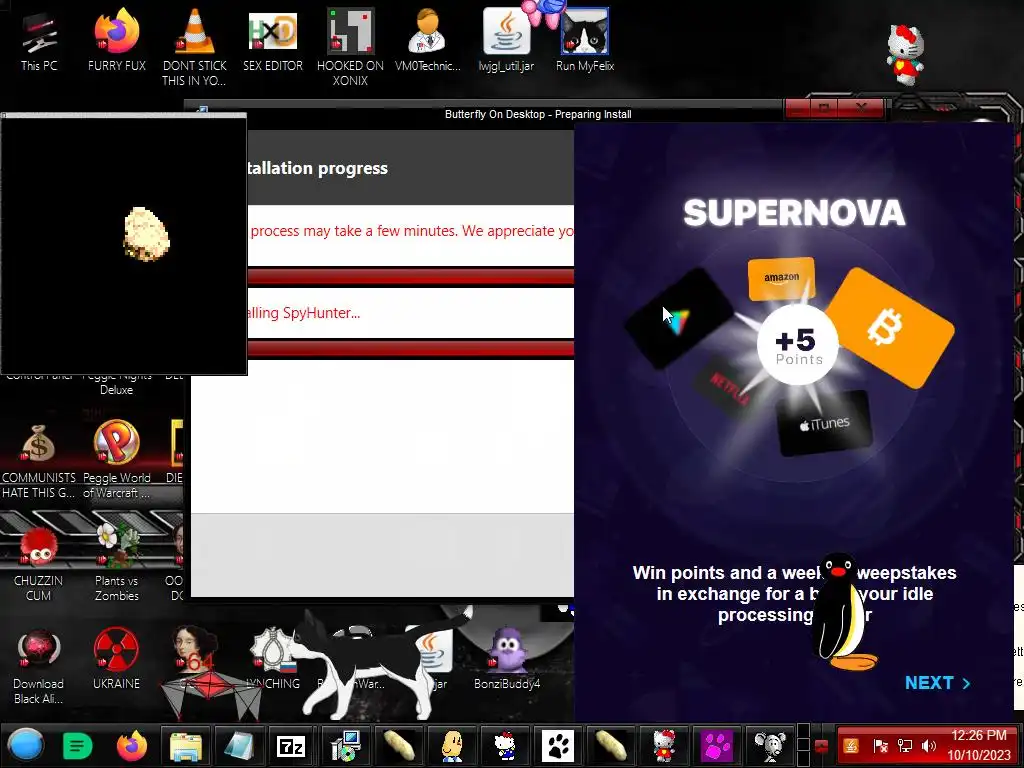This screenshot has width=1024, height=768.
Task: Click the yellow Bonzi head taskbar icon
Action: pos(452,745)
